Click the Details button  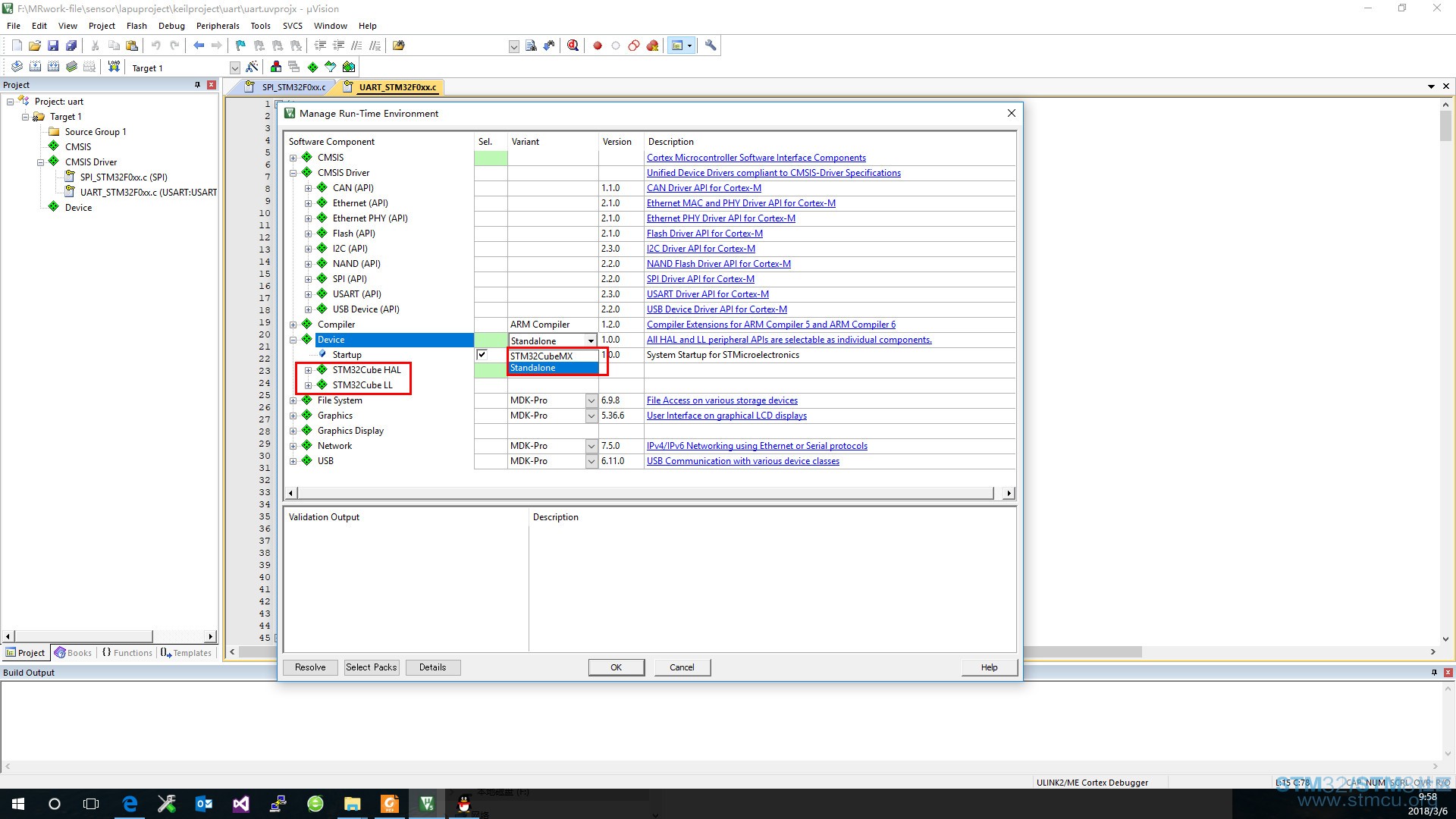(433, 667)
